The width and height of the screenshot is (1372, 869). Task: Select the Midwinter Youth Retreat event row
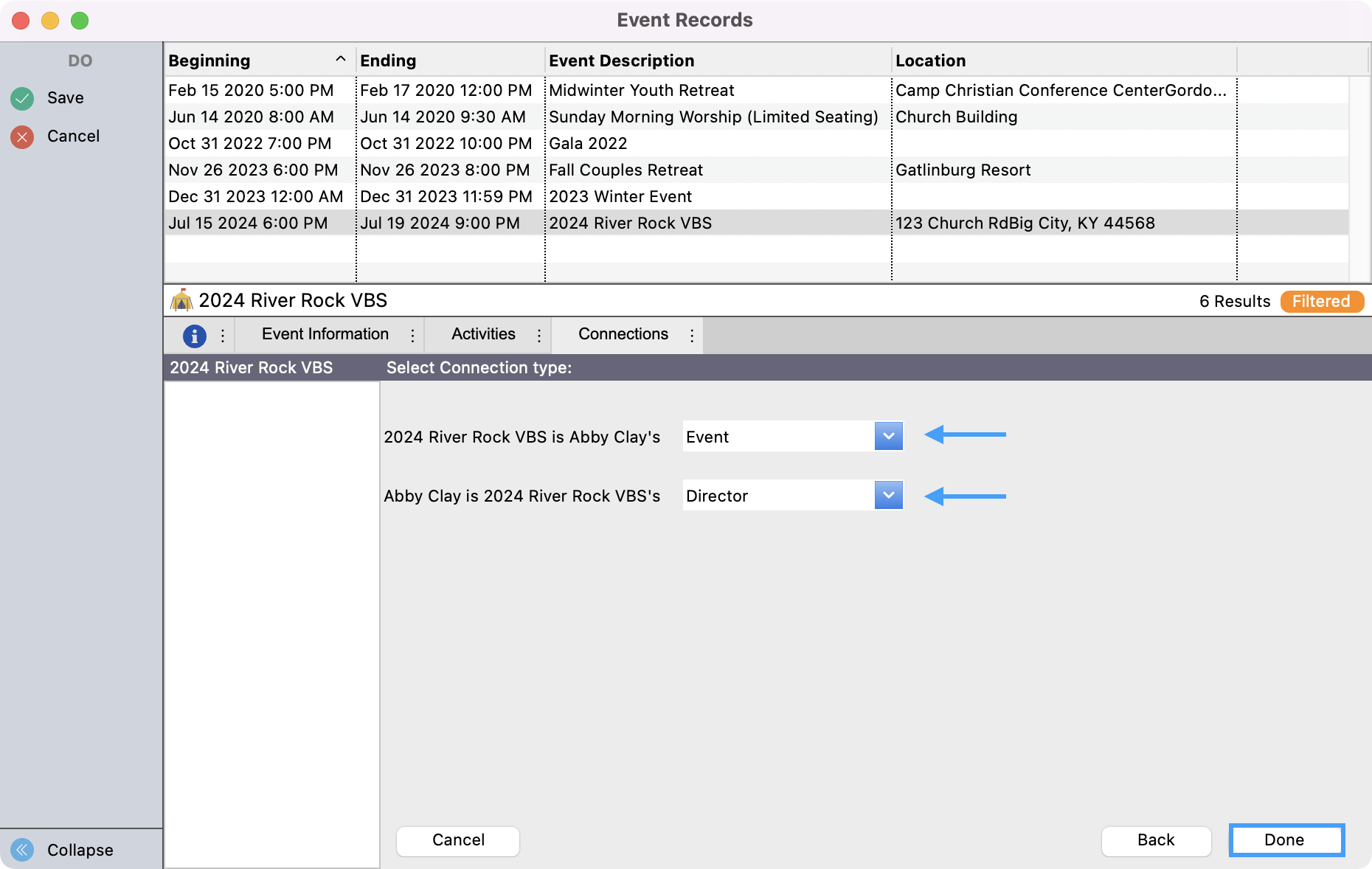pos(641,90)
